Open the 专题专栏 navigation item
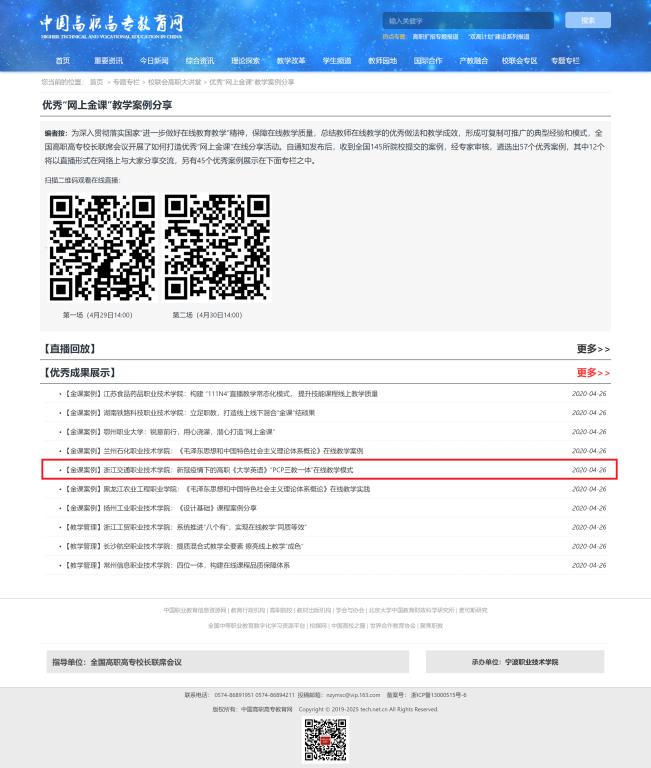The image size is (651, 768). pyautogui.click(x=565, y=61)
